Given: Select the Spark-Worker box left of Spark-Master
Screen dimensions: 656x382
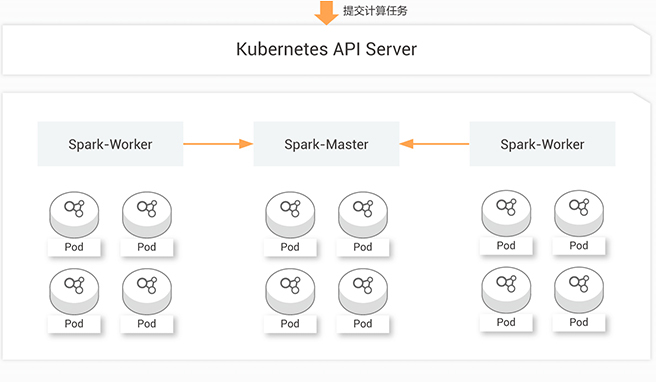Looking at the screenshot, I should click(x=110, y=144).
